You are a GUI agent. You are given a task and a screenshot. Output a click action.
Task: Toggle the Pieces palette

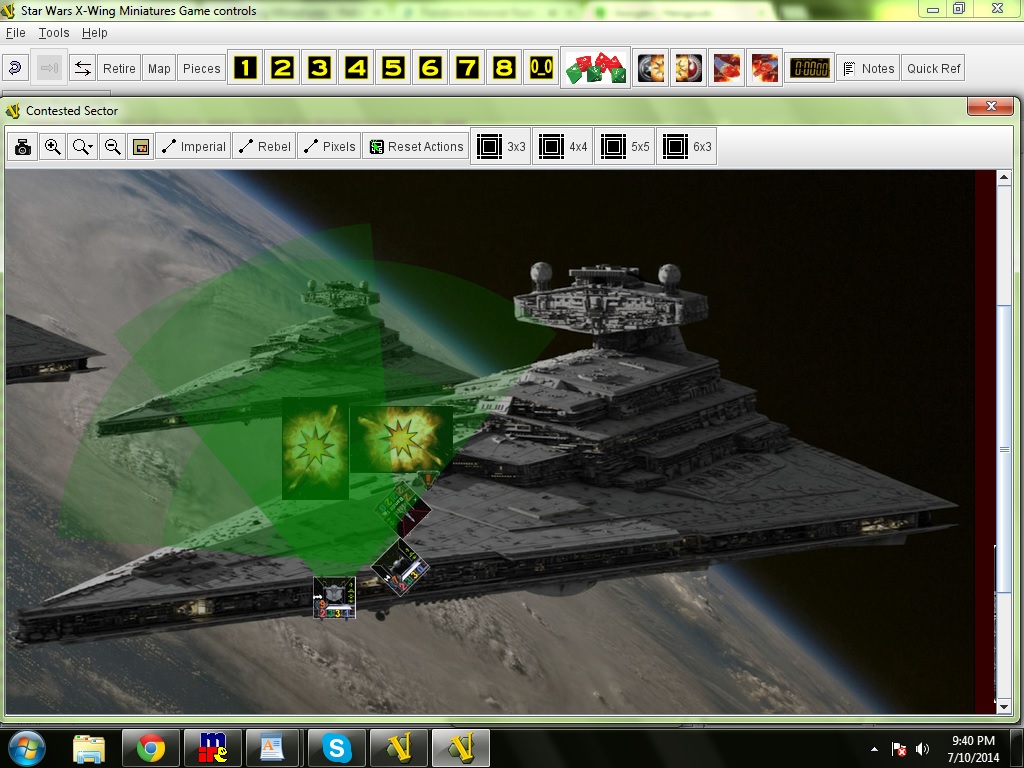(x=201, y=69)
